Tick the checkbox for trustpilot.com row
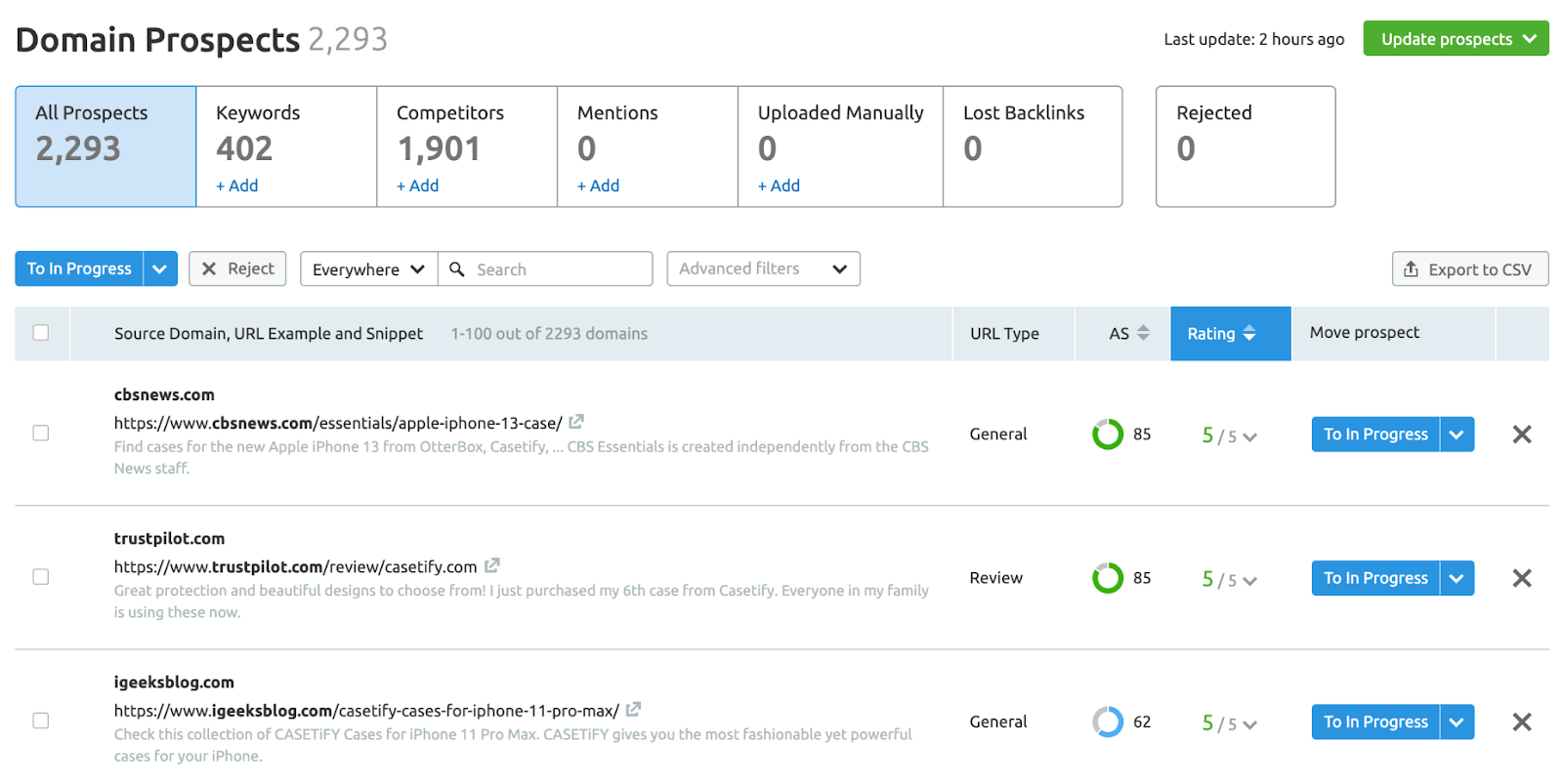The image size is (1563, 784). click(41, 576)
